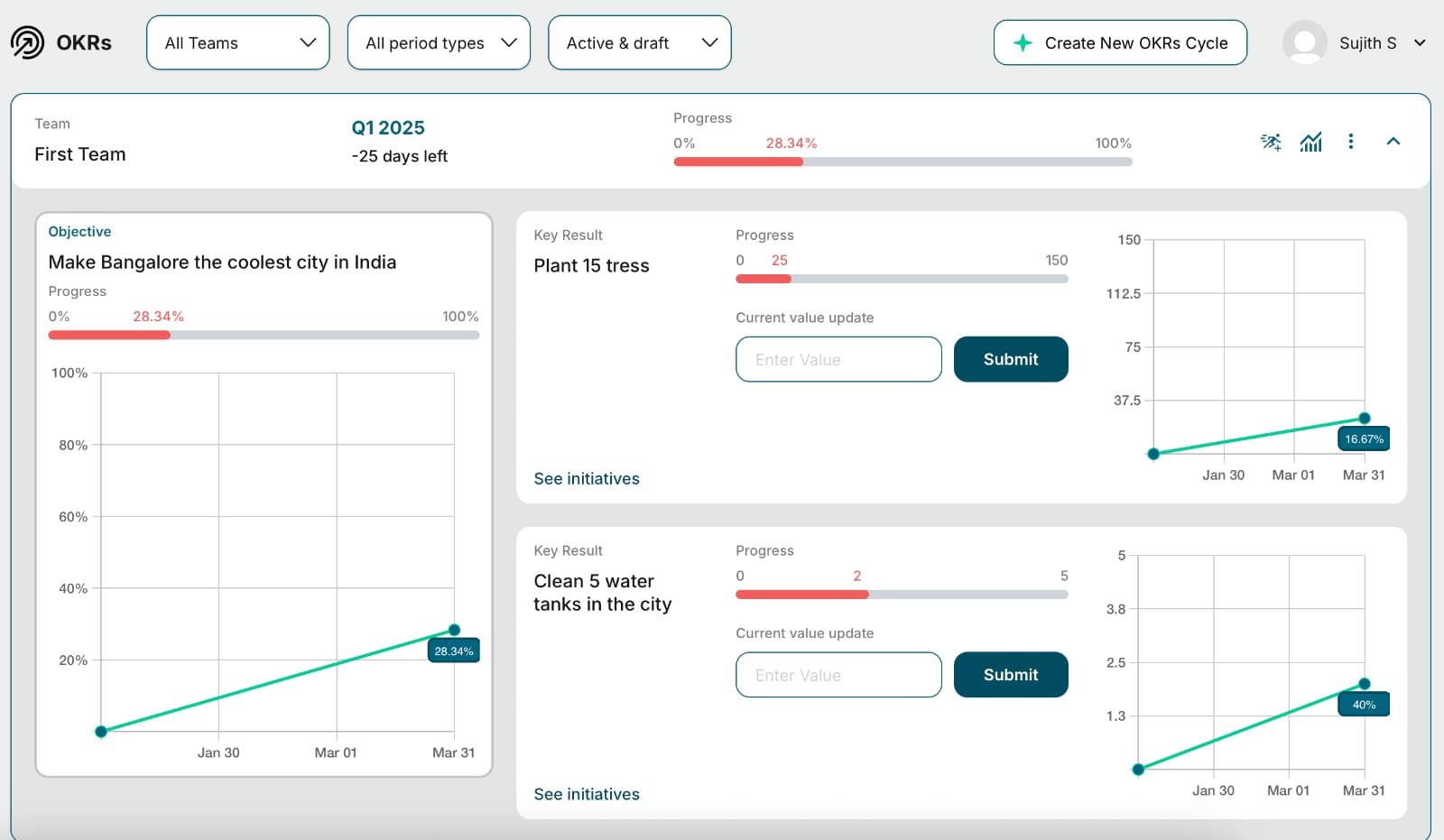Open the three-dot menu on team header
Screen dimensions: 1444x840
pyautogui.click(x=1351, y=142)
